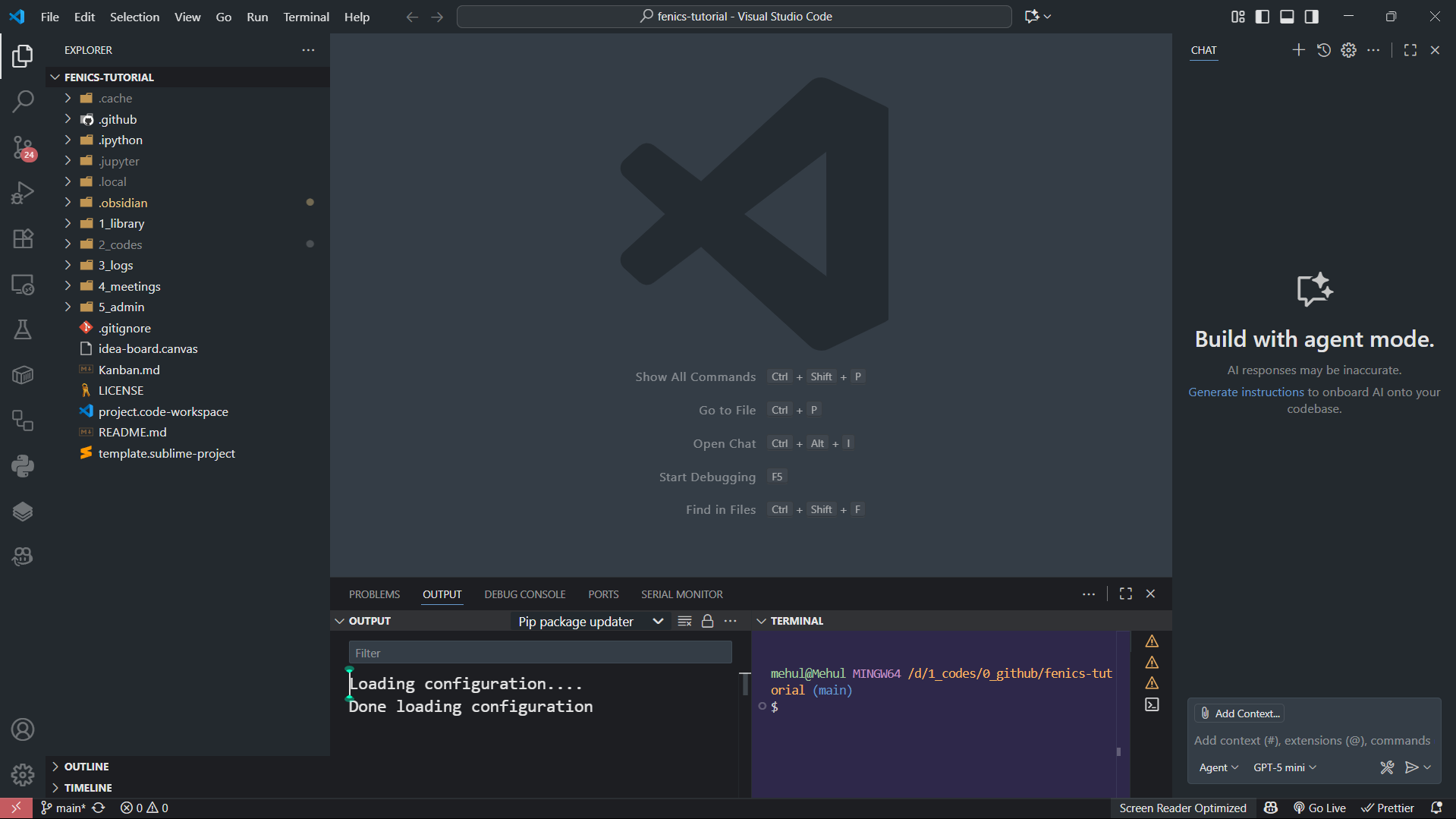Open the Terminal menu

pyautogui.click(x=306, y=17)
